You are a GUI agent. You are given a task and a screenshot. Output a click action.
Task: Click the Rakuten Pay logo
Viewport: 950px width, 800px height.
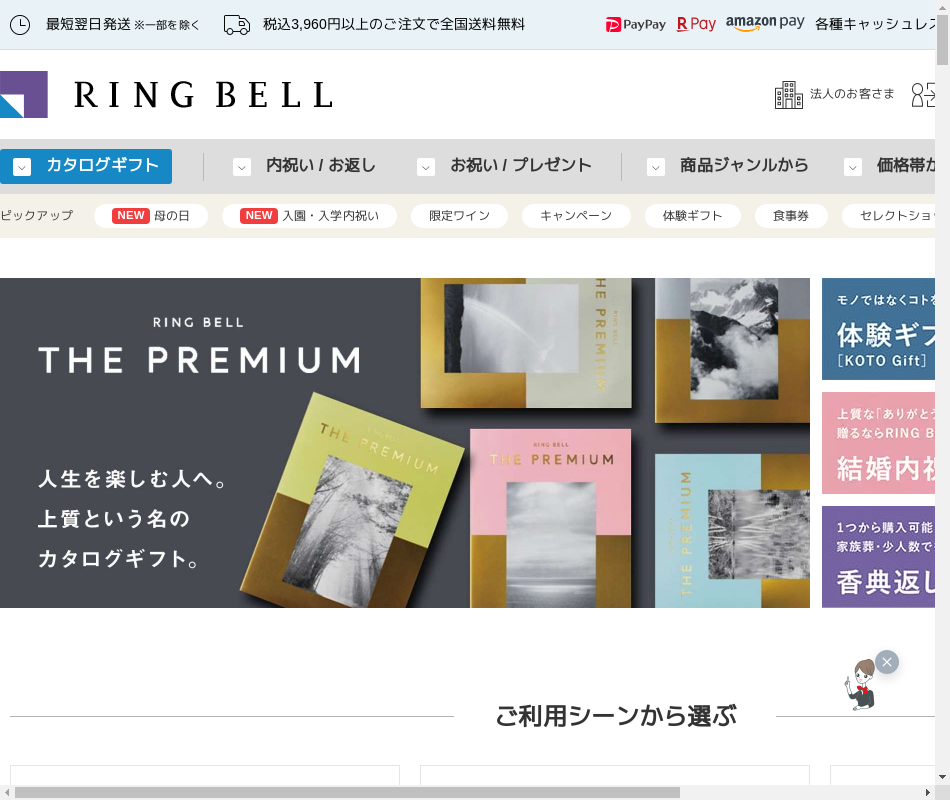(696, 24)
